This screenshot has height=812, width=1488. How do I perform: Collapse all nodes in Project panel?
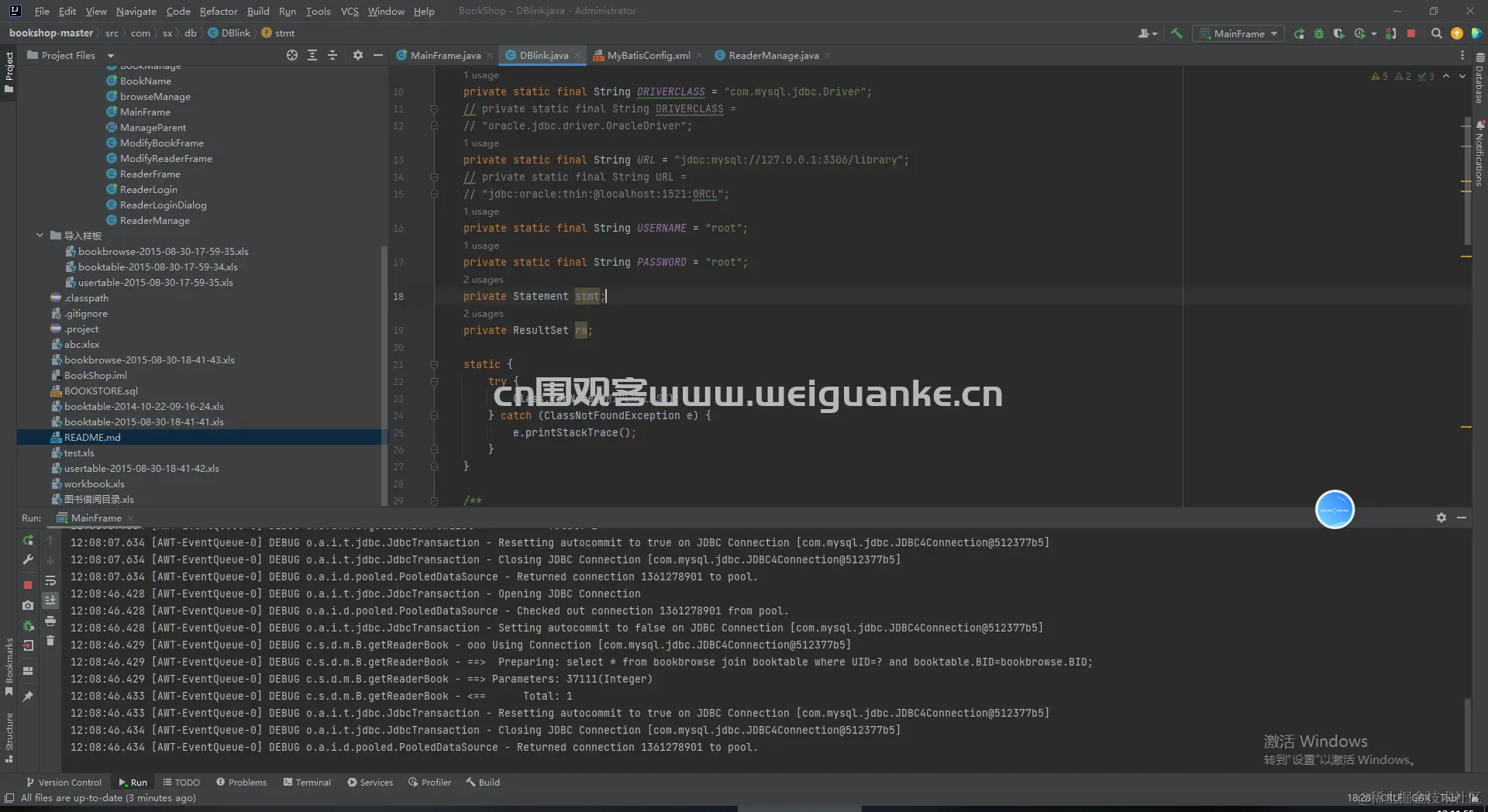(x=332, y=55)
